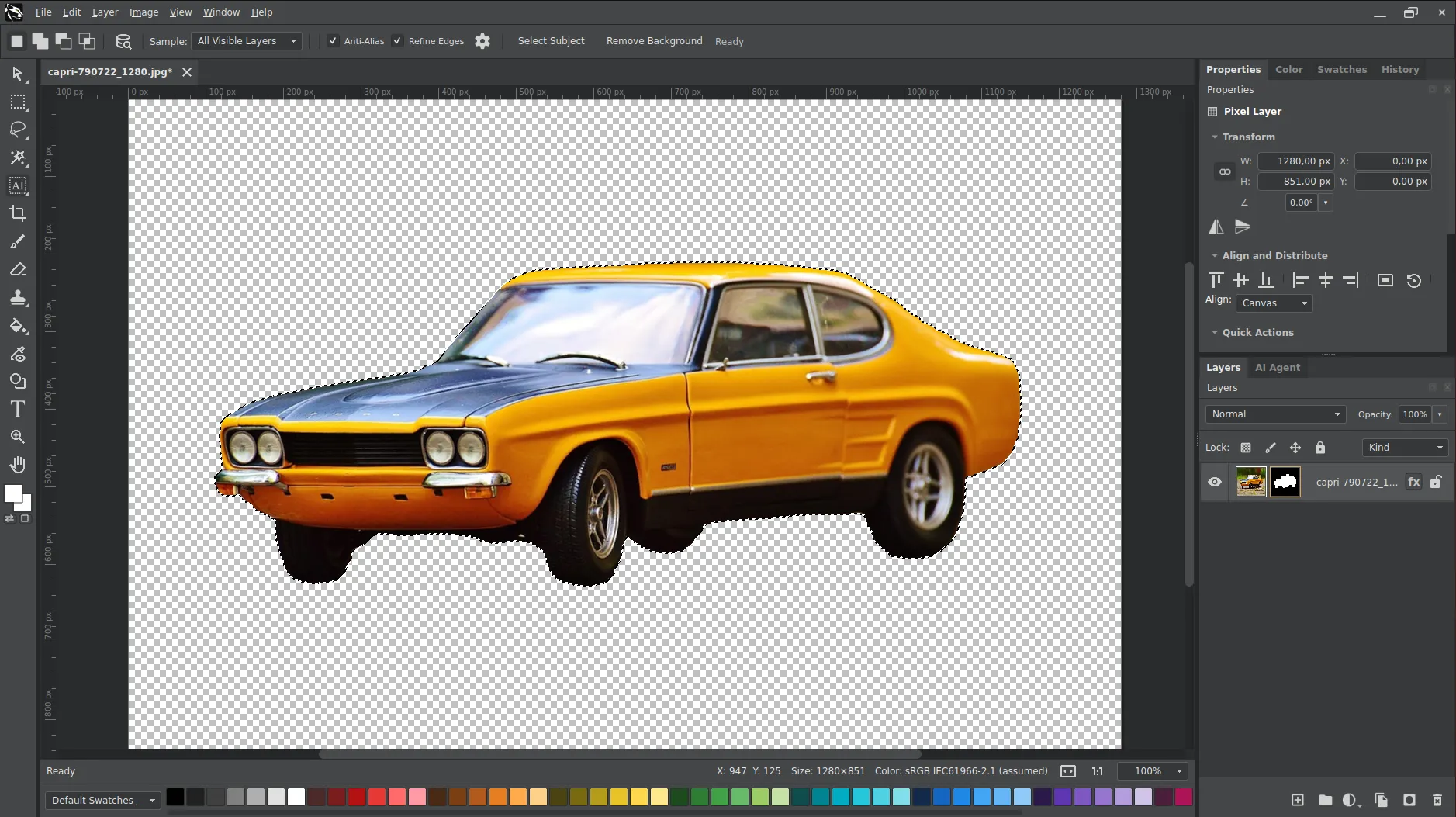
Task: Select the Move tool
Action: pos(18,74)
